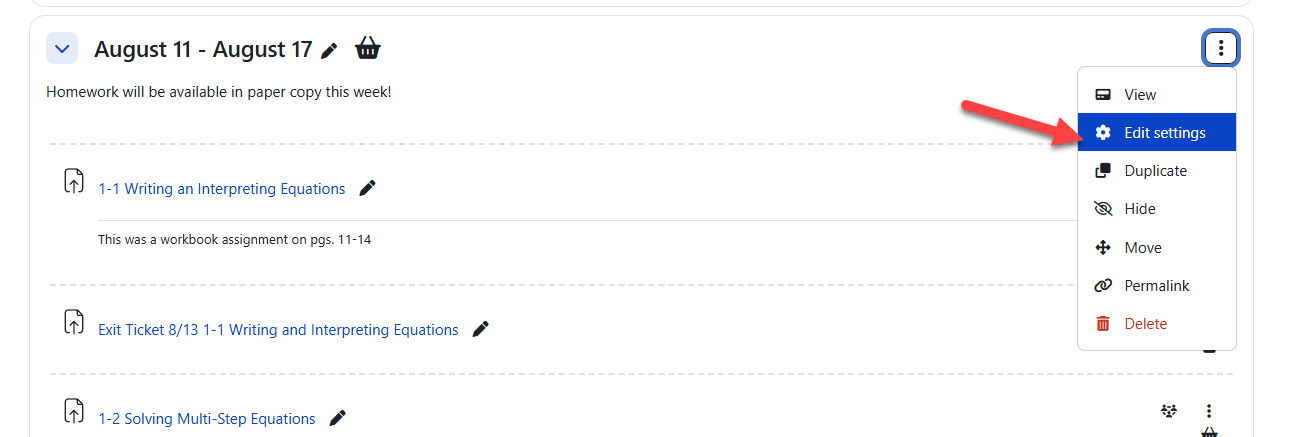This screenshot has height=437, width=1291.
Task: Edit the 1-2 Solving Multi-Step Equations title
Action: click(x=338, y=418)
